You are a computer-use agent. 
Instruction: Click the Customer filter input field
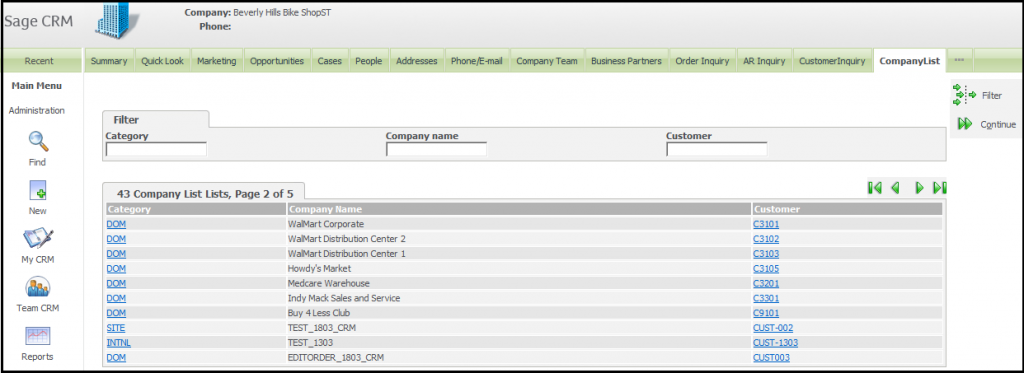(716, 150)
